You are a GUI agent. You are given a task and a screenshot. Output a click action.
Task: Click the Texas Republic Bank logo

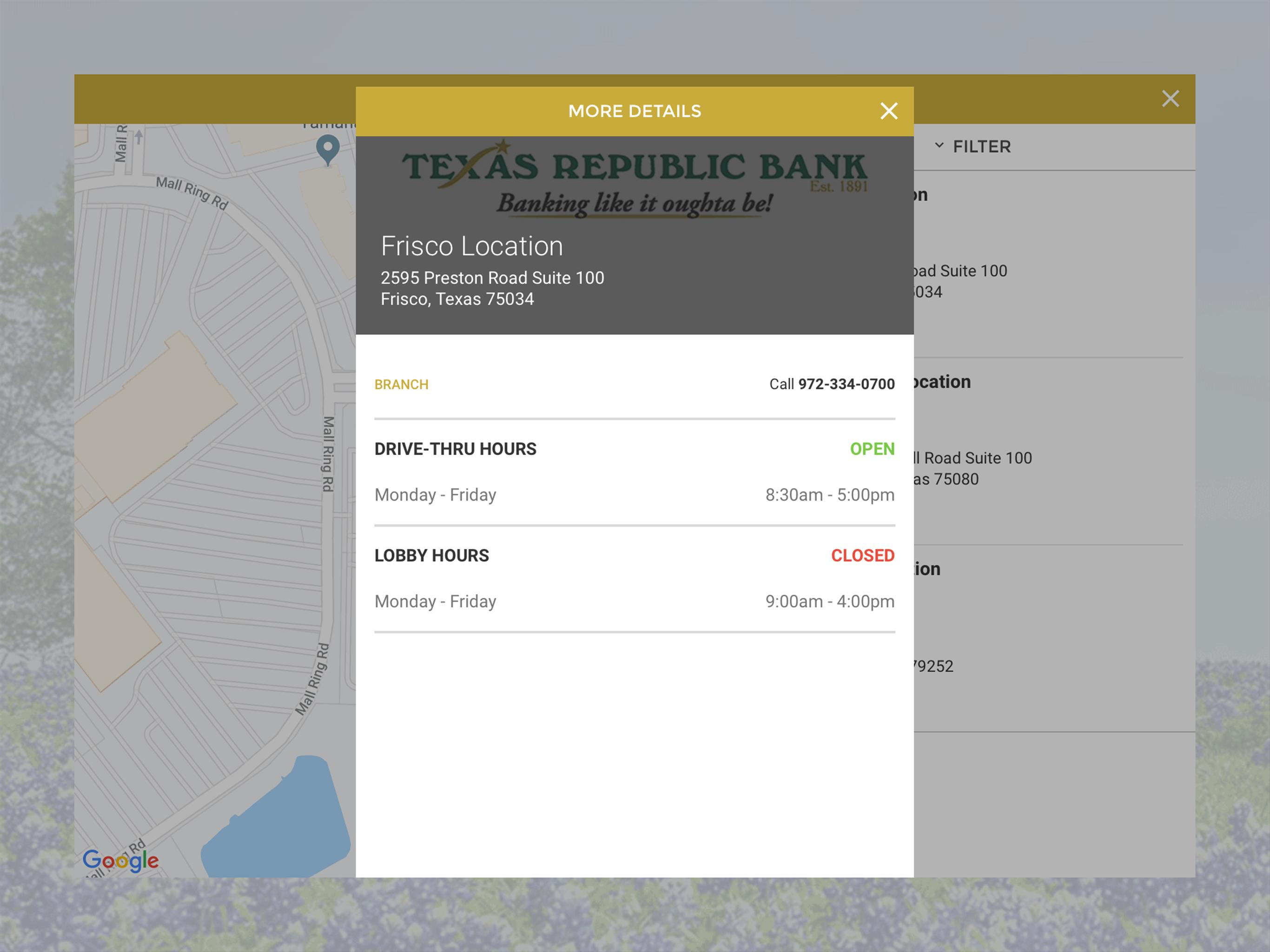coord(635,178)
